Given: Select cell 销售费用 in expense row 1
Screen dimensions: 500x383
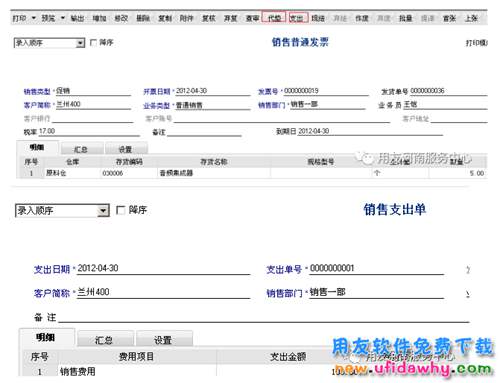Looking at the screenshot, I should click(x=137, y=371).
